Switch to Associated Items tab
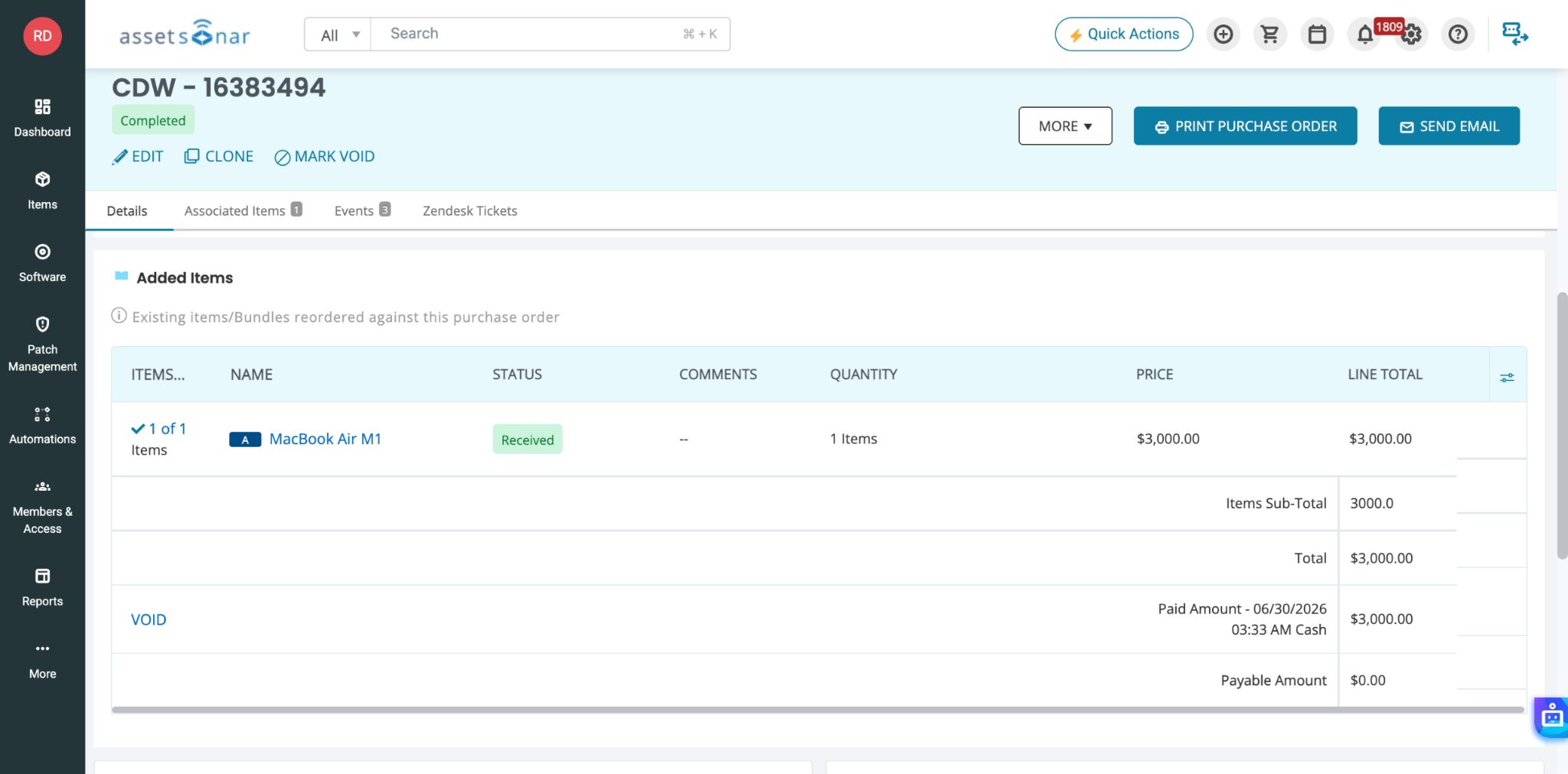The image size is (1568, 774). point(243,211)
